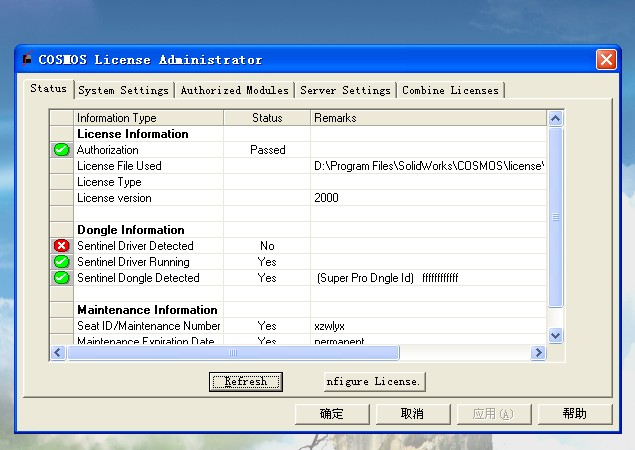
Task: Click the COSMOS app icon in the title bar
Action: (27, 59)
